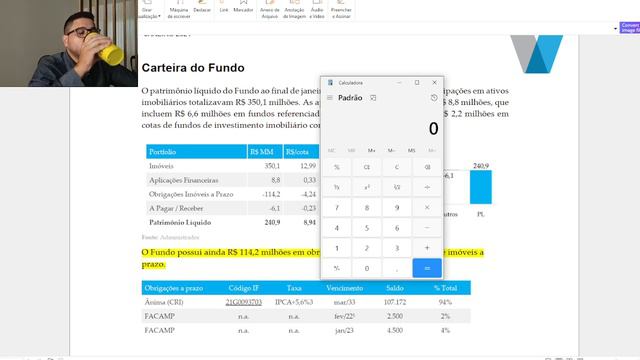Click the CE clear entry key
The height and width of the screenshot is (360, 640).
[x=367, y=167]
